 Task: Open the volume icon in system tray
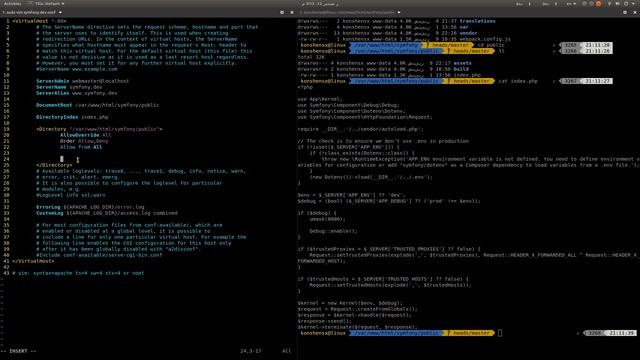[x=618, y=4]
